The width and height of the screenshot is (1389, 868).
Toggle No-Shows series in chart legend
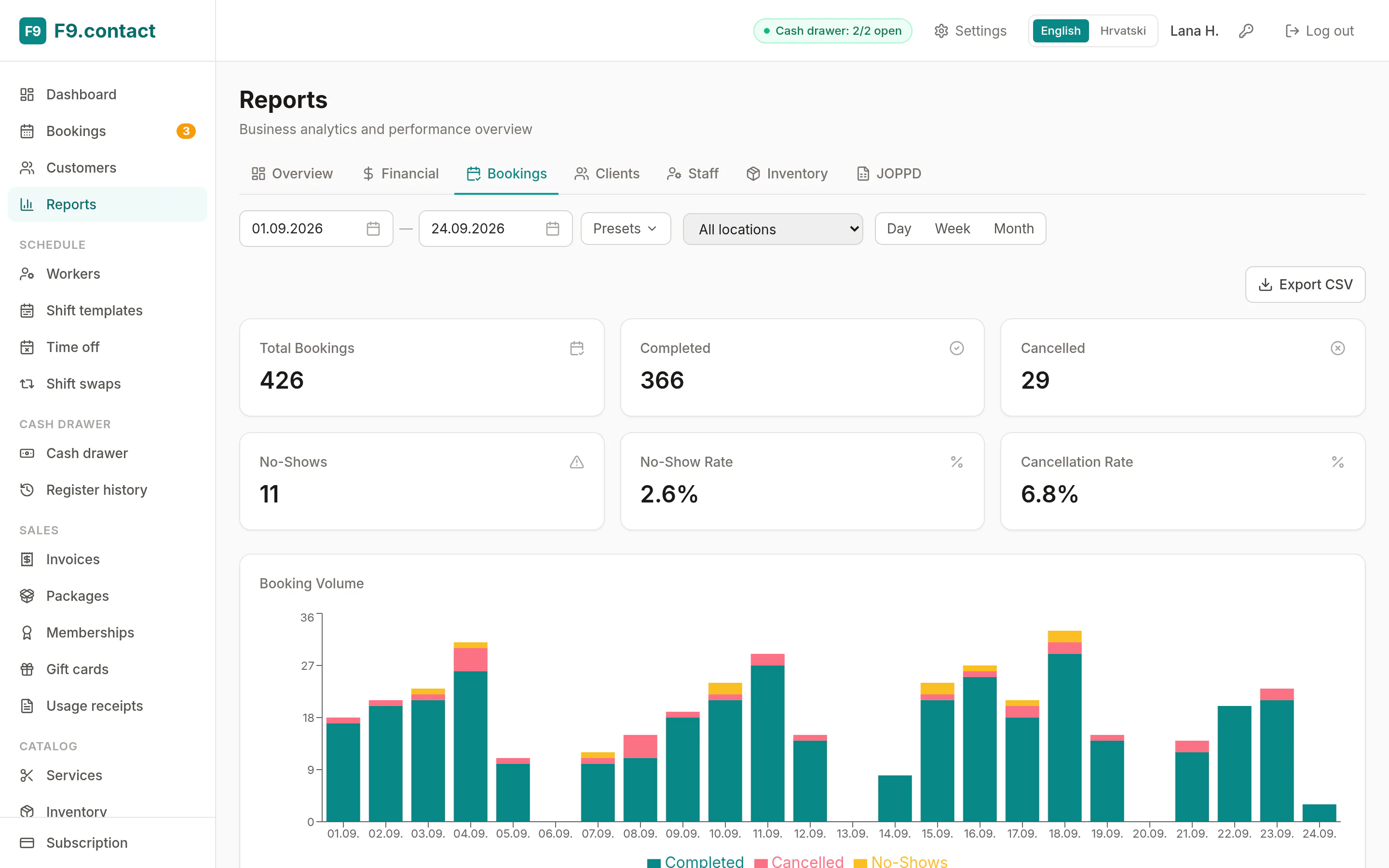(900, 861)
